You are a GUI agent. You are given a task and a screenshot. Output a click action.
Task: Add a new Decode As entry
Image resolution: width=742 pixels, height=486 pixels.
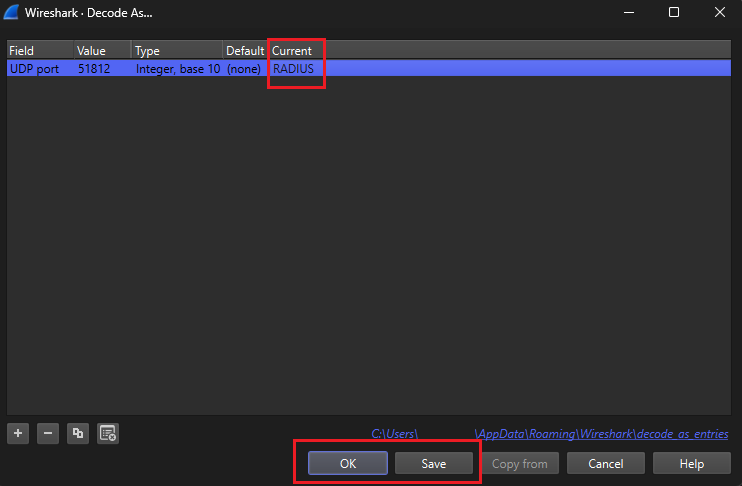pos(18,433)
